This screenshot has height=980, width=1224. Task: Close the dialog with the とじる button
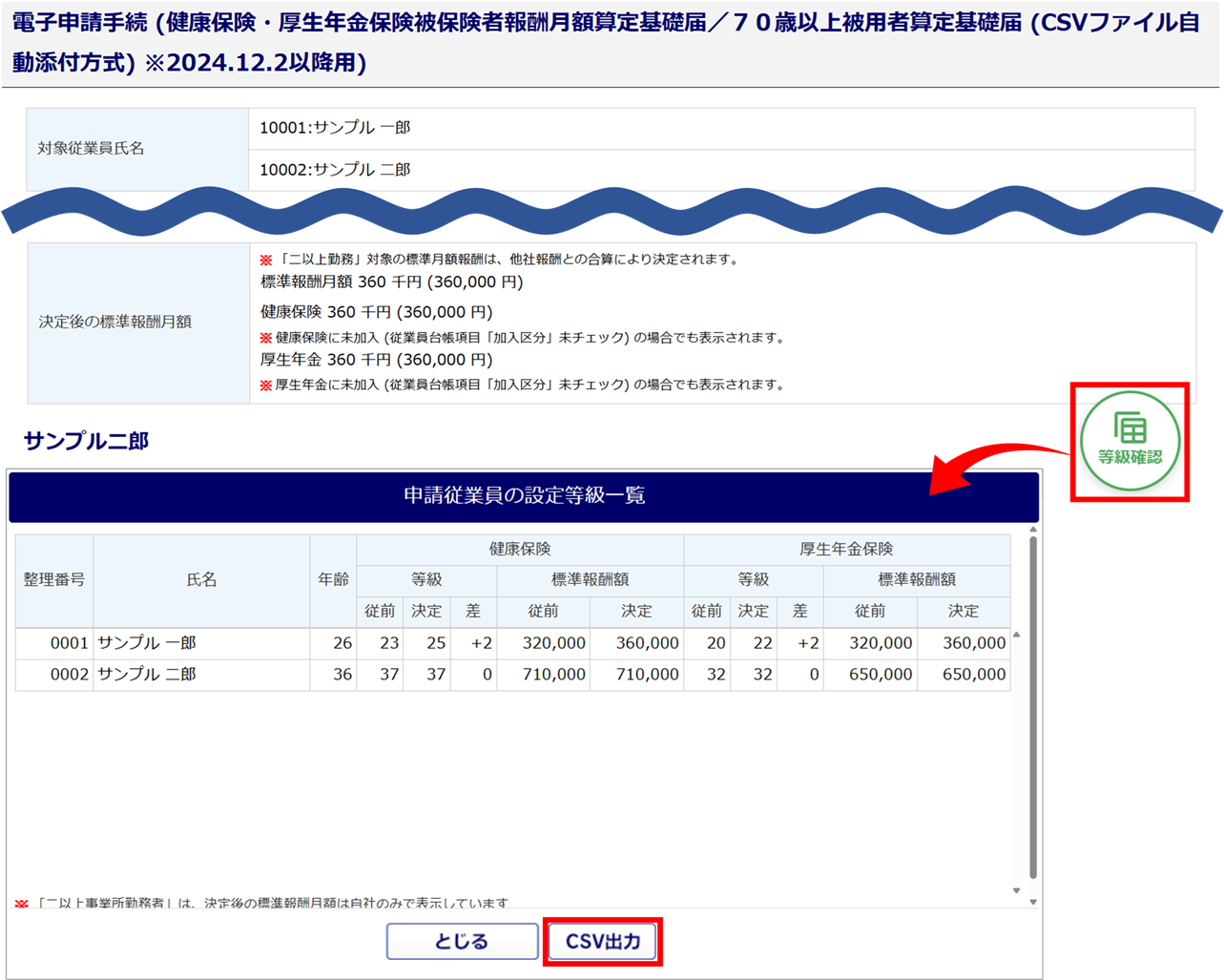pyautogui.click(x=462, y=941)
